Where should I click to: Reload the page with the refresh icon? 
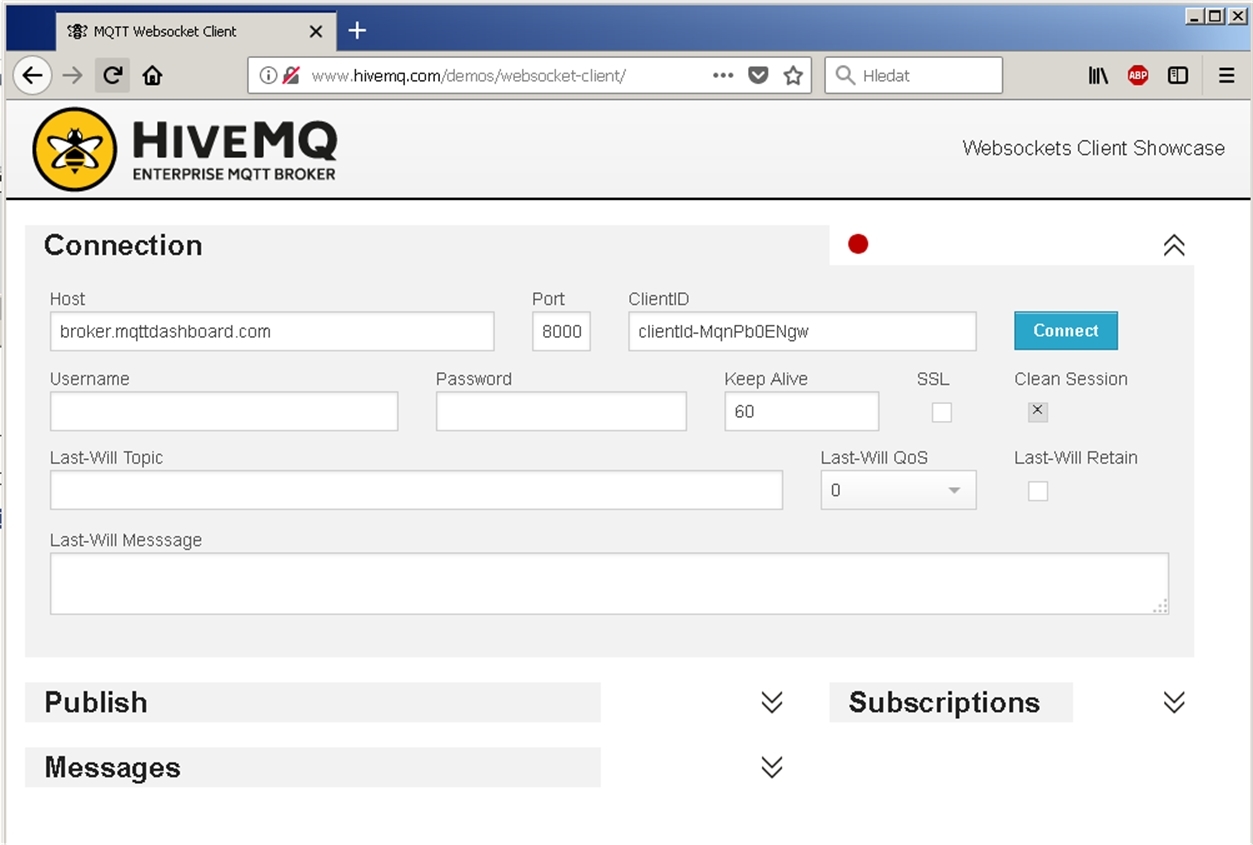pyautogui.click(x=113, y=75)
